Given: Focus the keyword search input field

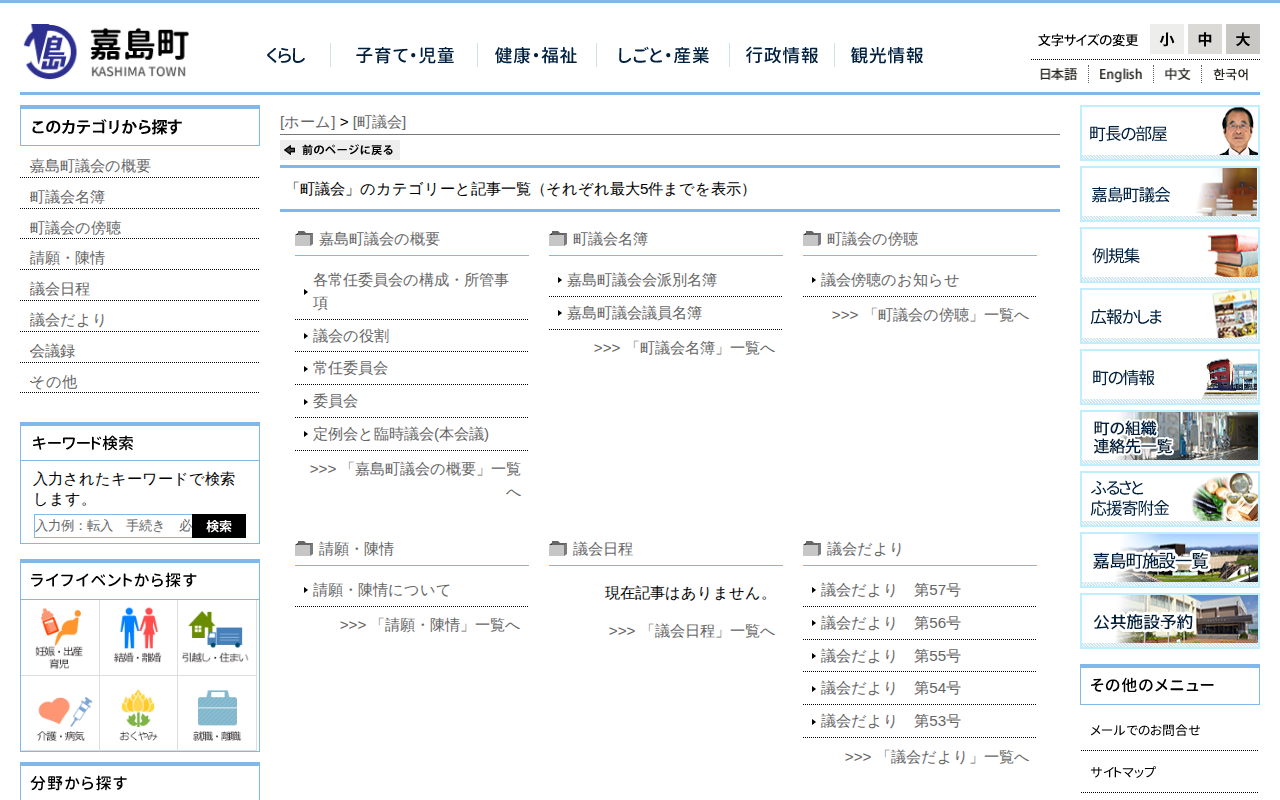Looking at the screenshot, I should point(113,526).
